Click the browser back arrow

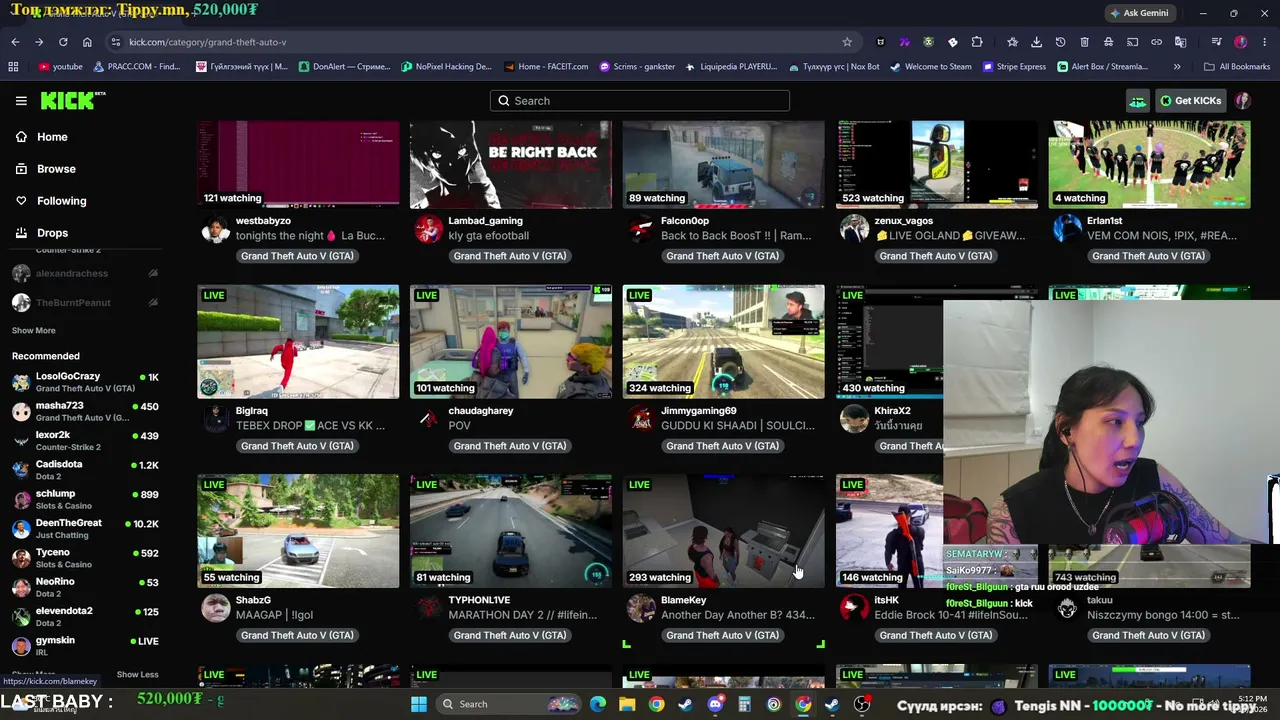point(15,42)
